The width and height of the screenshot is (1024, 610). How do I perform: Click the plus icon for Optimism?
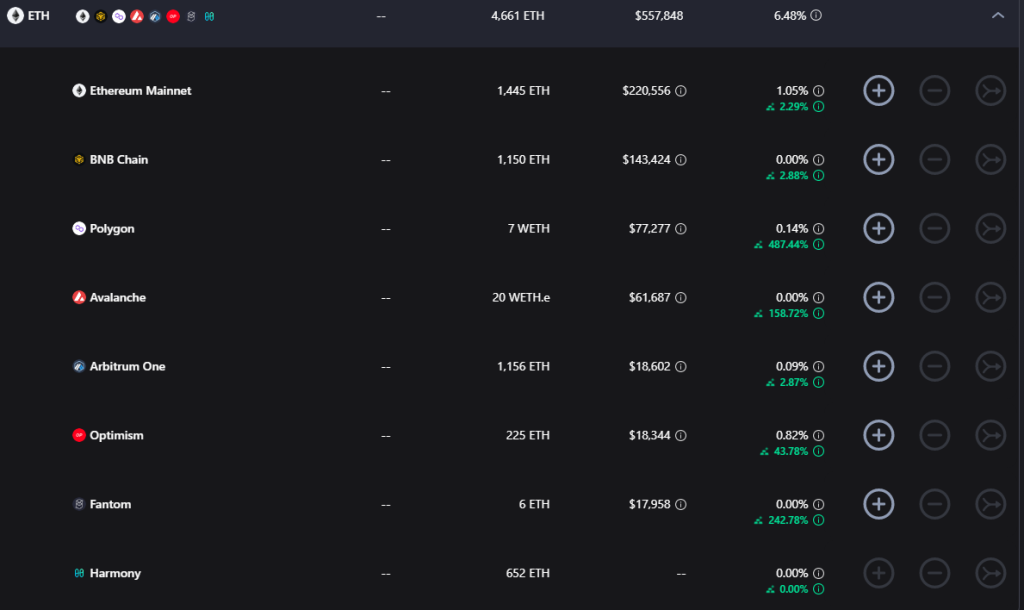pyautogui.click(x=878, y=435)
